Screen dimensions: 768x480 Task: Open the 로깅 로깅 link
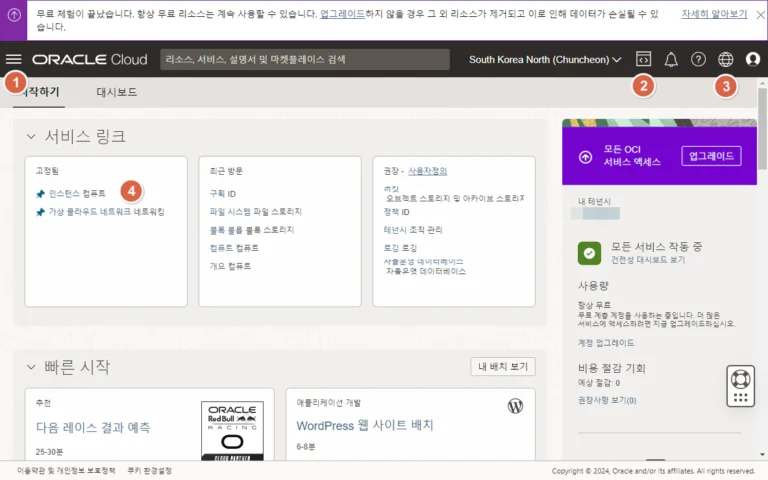coord(400,248)
